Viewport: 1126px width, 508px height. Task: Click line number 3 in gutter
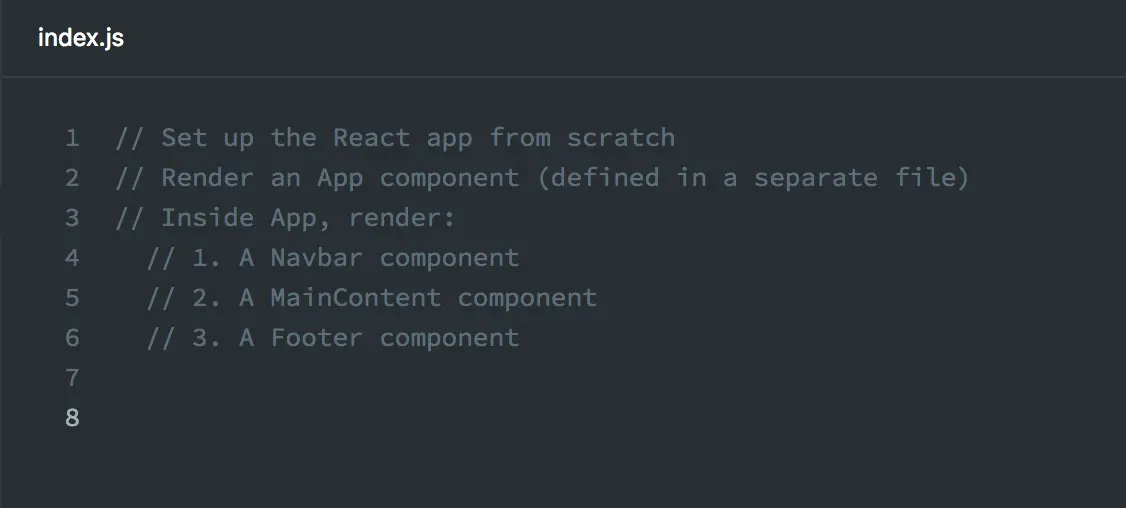coord(72,218)
